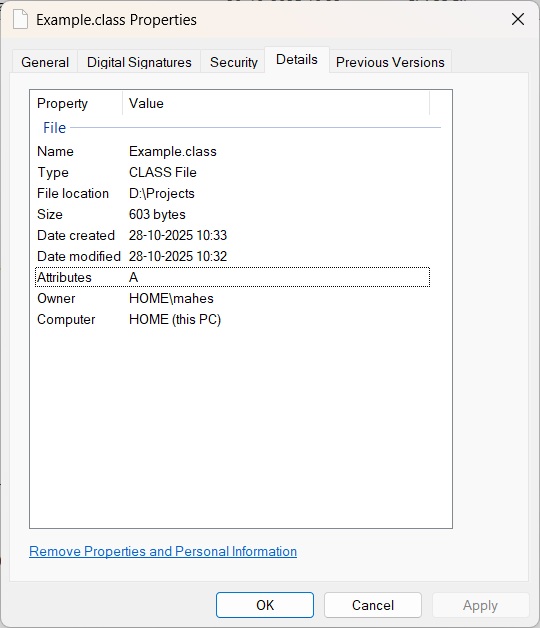
Task: Select the Date modified property label
Action: [x=79, y=256]
